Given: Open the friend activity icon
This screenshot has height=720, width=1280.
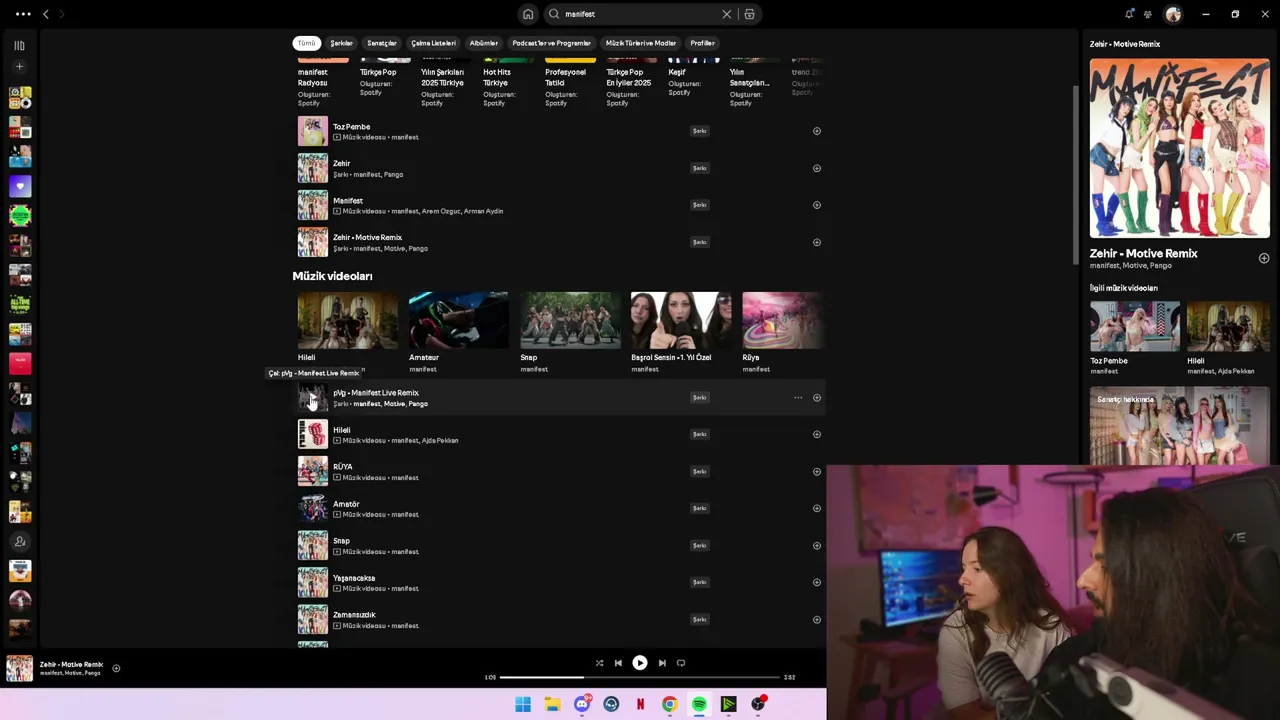Looking at the screenshot, I should click(1148, 14).
